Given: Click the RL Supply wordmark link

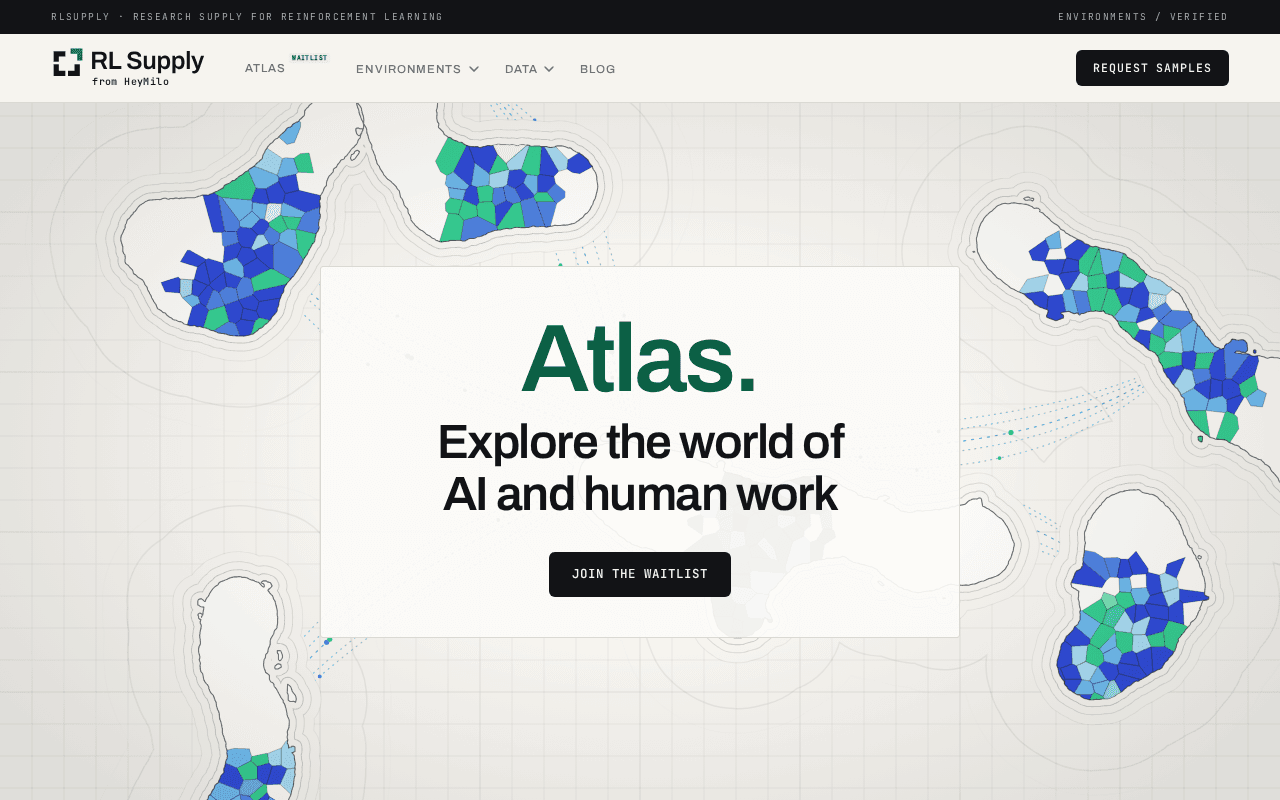Looking at the screenshot, I should click(x=148, y=61).
